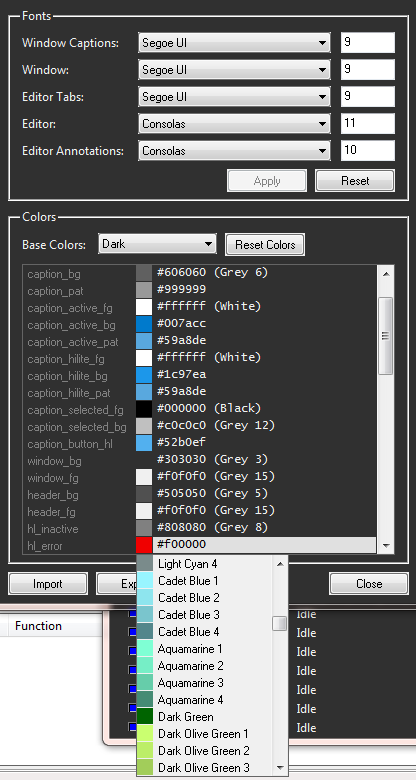
Task: Open the Editor font dropdown showing Consolas
Action: coord(234,123)
